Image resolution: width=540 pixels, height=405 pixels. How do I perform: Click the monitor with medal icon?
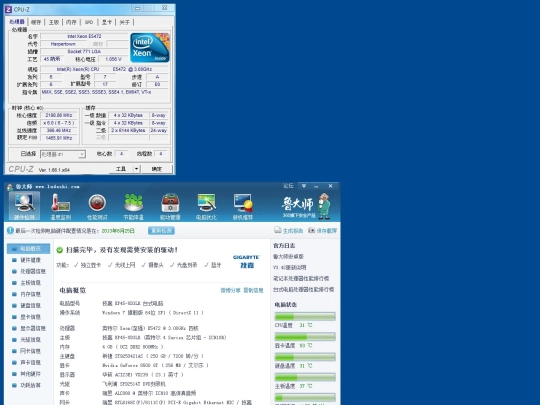click(243, 202)
